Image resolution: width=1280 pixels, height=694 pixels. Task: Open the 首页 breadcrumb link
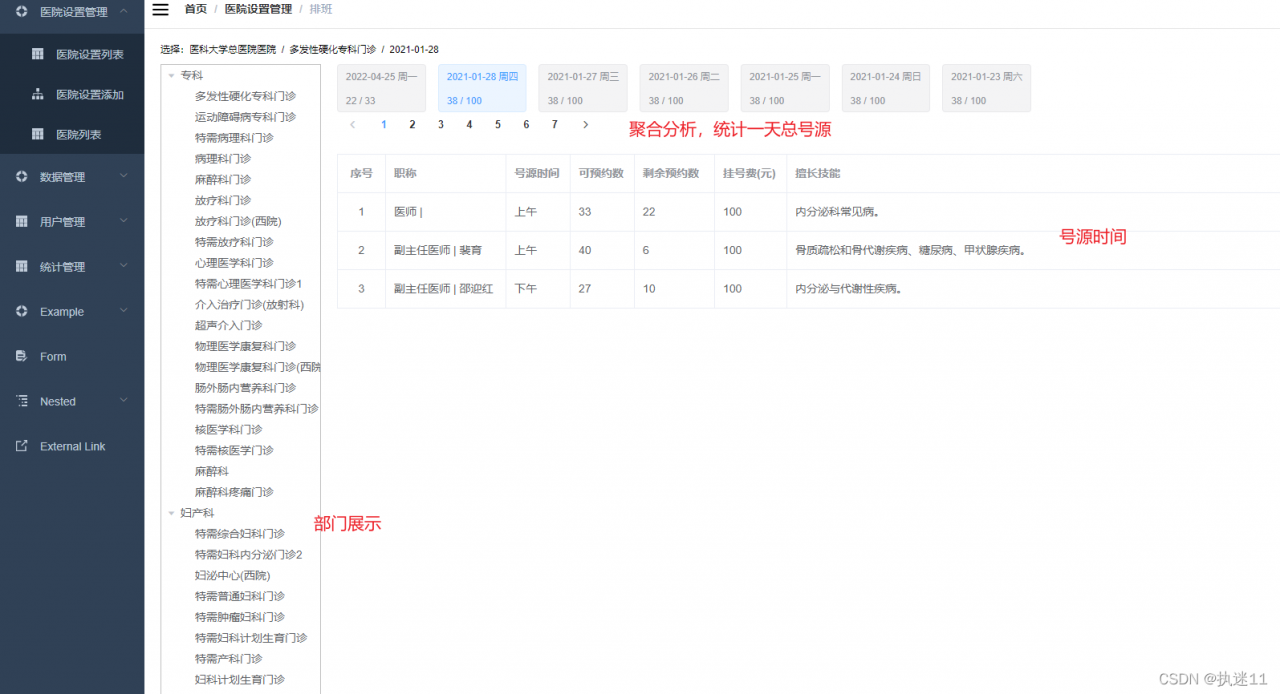pos(193,9)
